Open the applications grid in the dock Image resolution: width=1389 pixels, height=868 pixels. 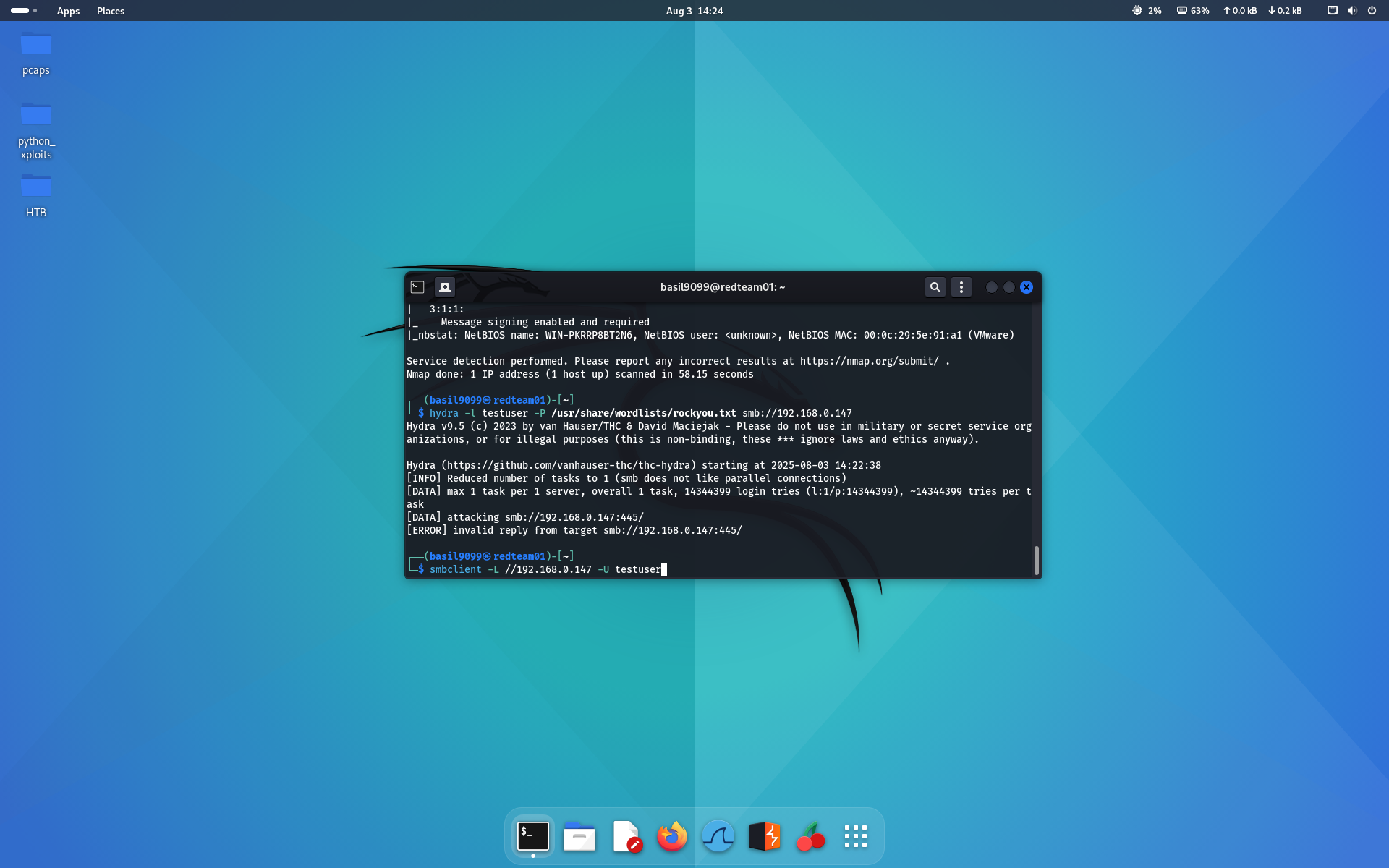[855, 835]
